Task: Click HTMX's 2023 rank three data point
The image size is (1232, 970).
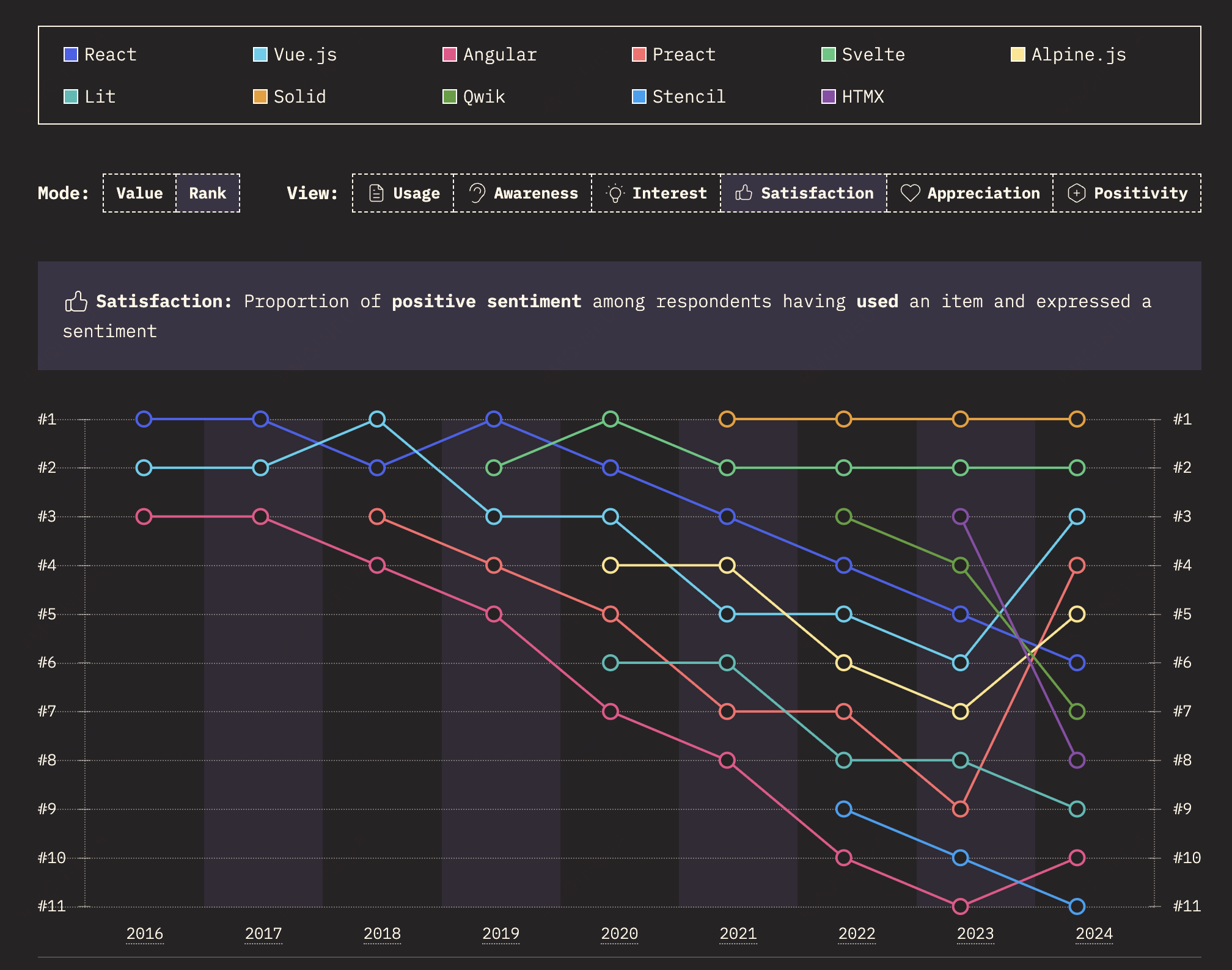Action: [x=960, y=517]
